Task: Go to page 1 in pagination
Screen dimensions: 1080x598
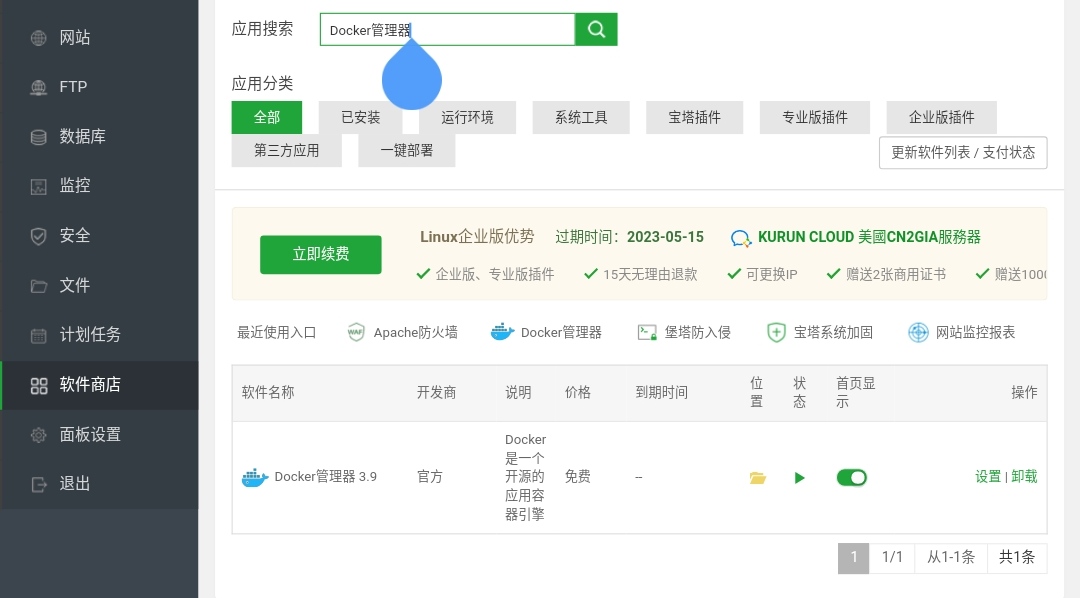Action: pos(854,557)
